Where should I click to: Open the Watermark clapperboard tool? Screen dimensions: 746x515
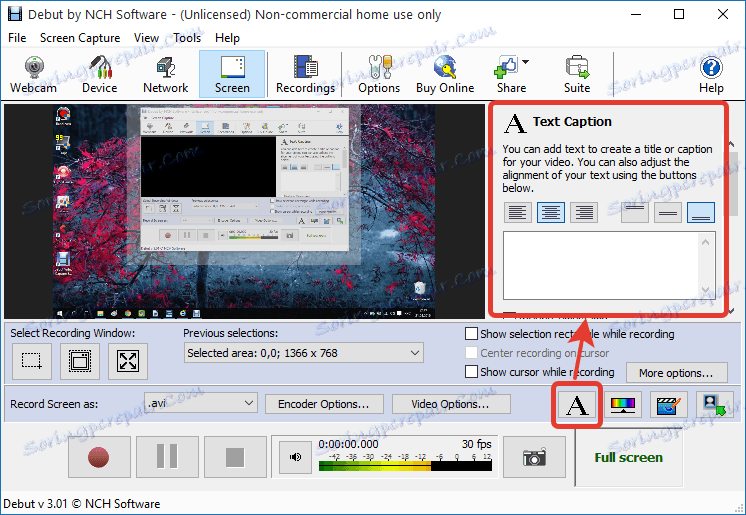point(668,405)
